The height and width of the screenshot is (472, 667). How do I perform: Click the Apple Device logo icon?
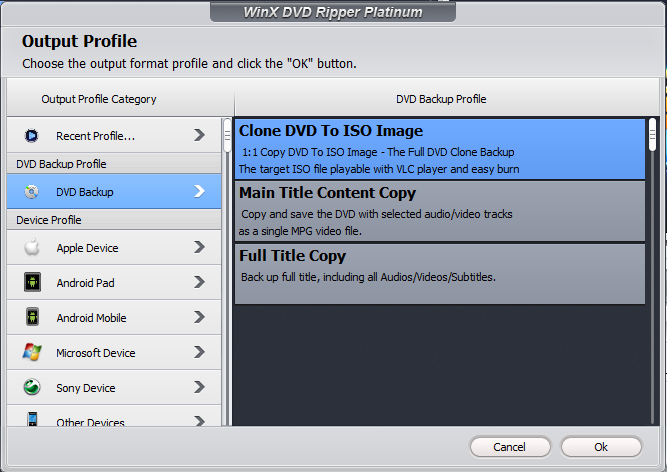(32, 247)
